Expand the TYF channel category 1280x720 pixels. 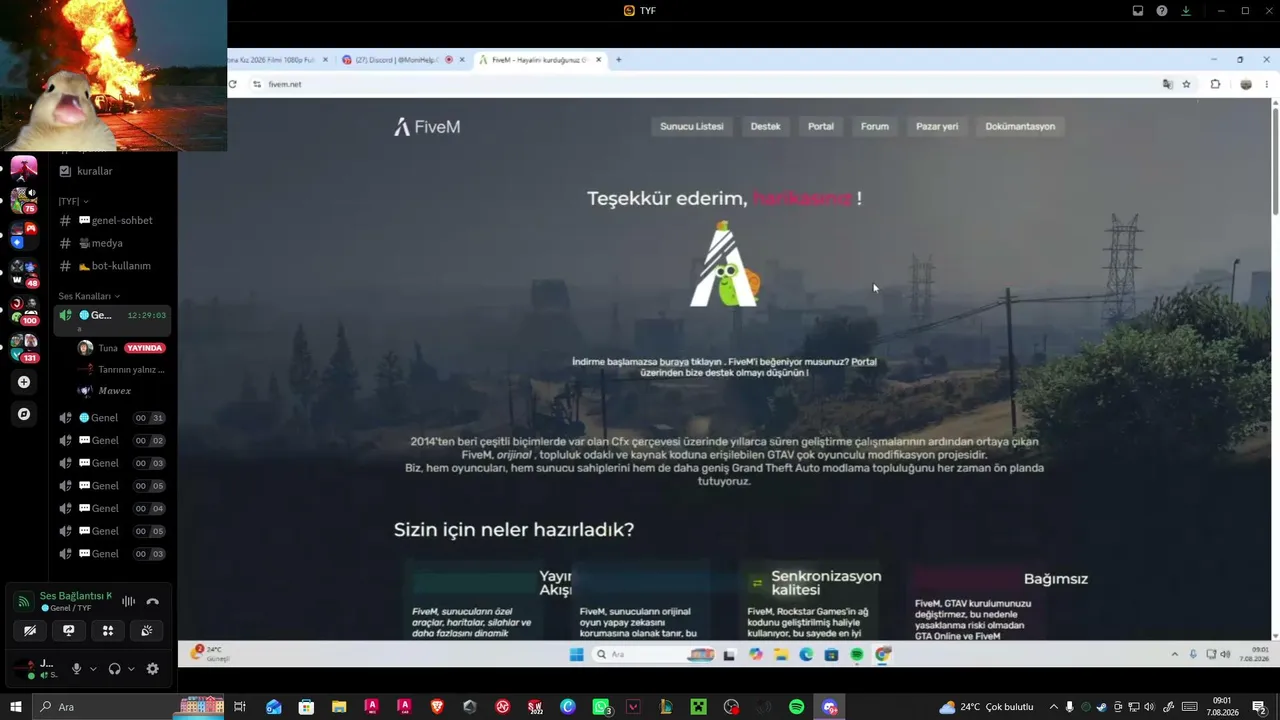(73, 201)
